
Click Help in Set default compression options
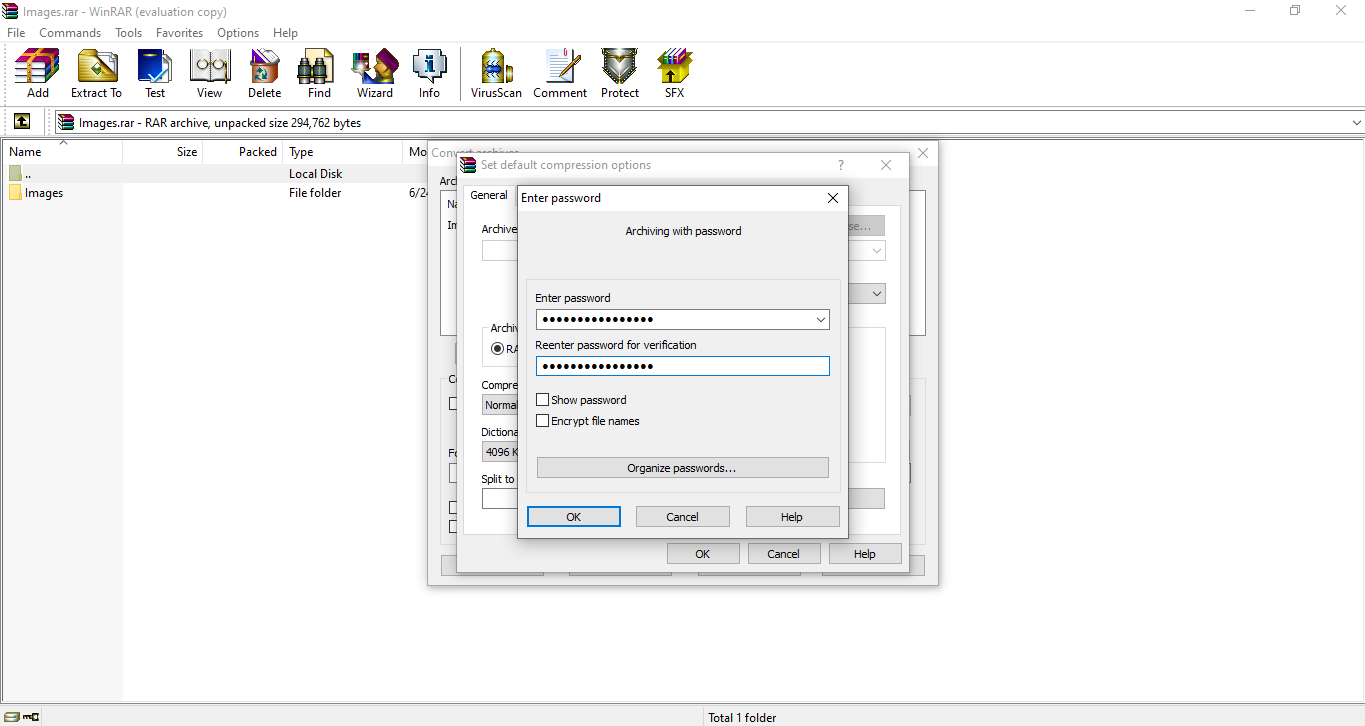pos(865,554)
